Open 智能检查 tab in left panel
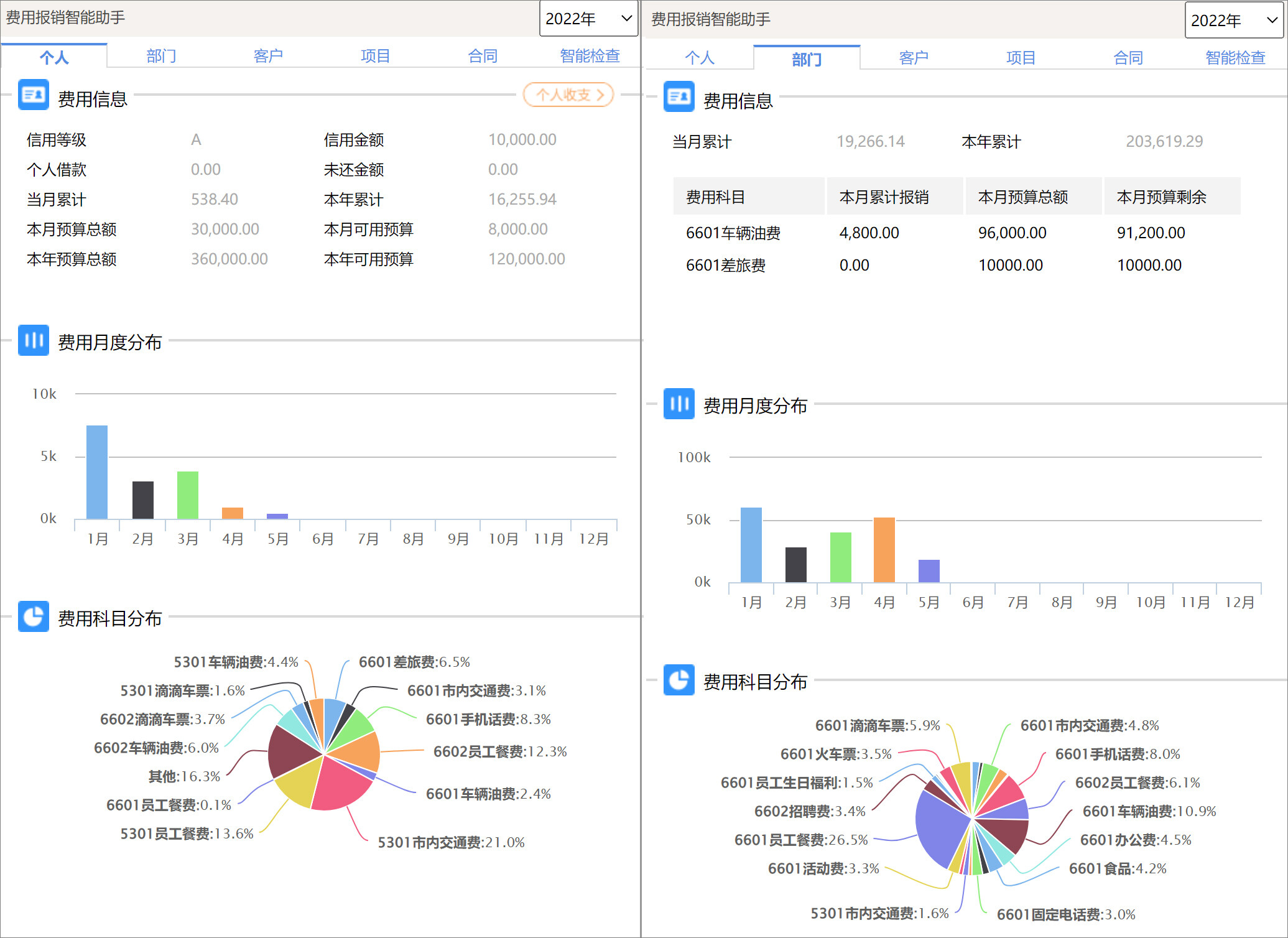The image size is (1288, 938). pos(590,56)
